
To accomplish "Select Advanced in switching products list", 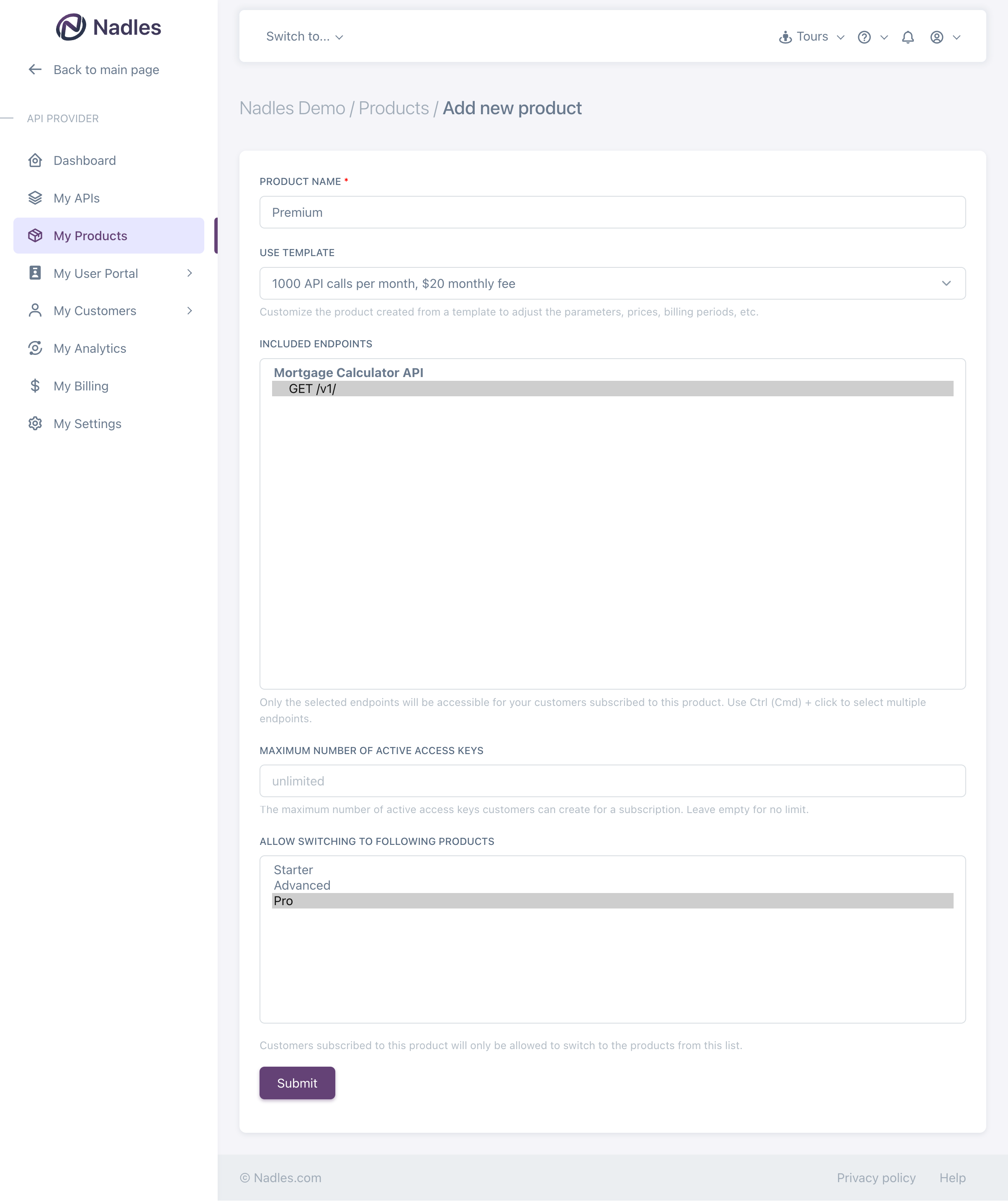I will [302, 885].
